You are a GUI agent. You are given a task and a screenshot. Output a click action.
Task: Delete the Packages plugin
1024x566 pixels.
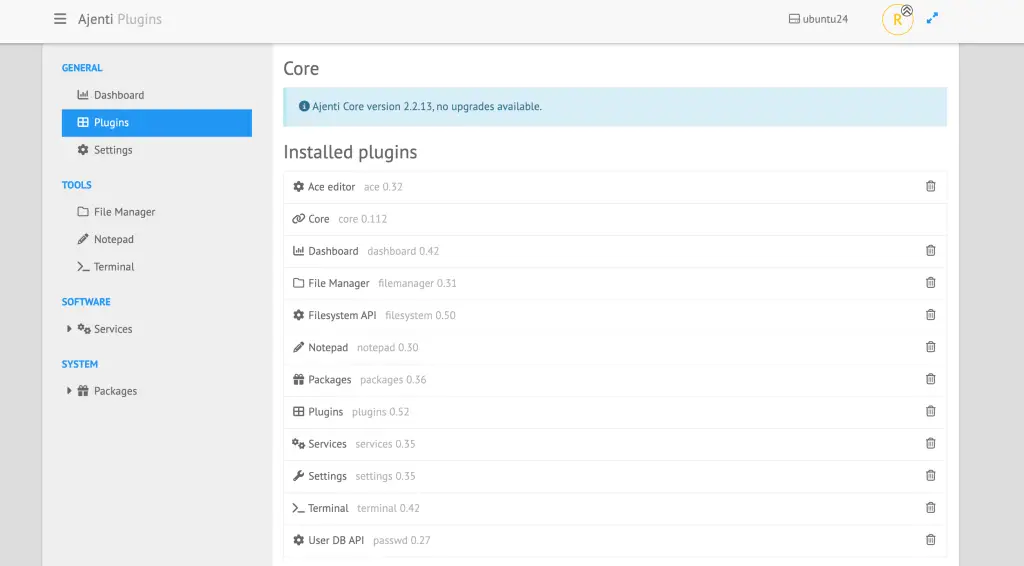coord(931,379)
